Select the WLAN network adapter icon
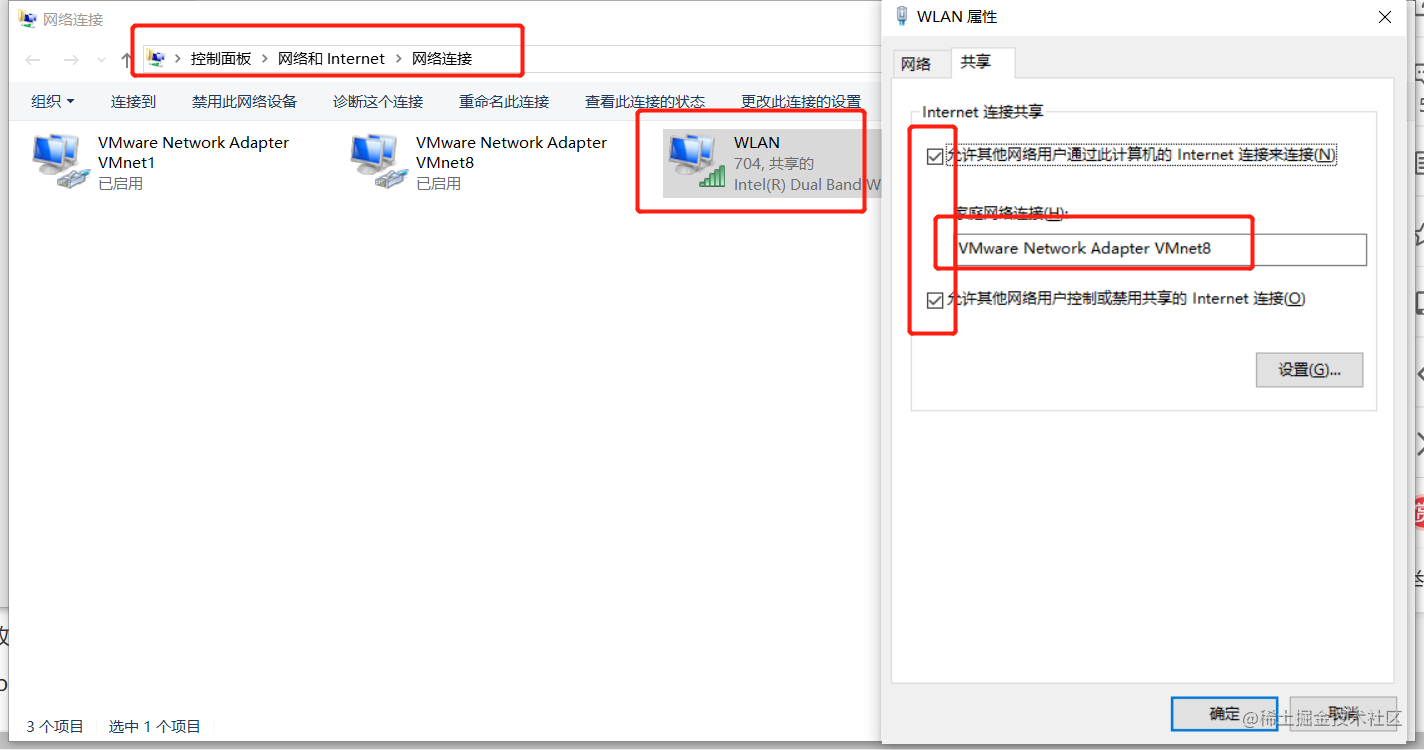This screenshot has width=1424, height=750. coord(695,161)
